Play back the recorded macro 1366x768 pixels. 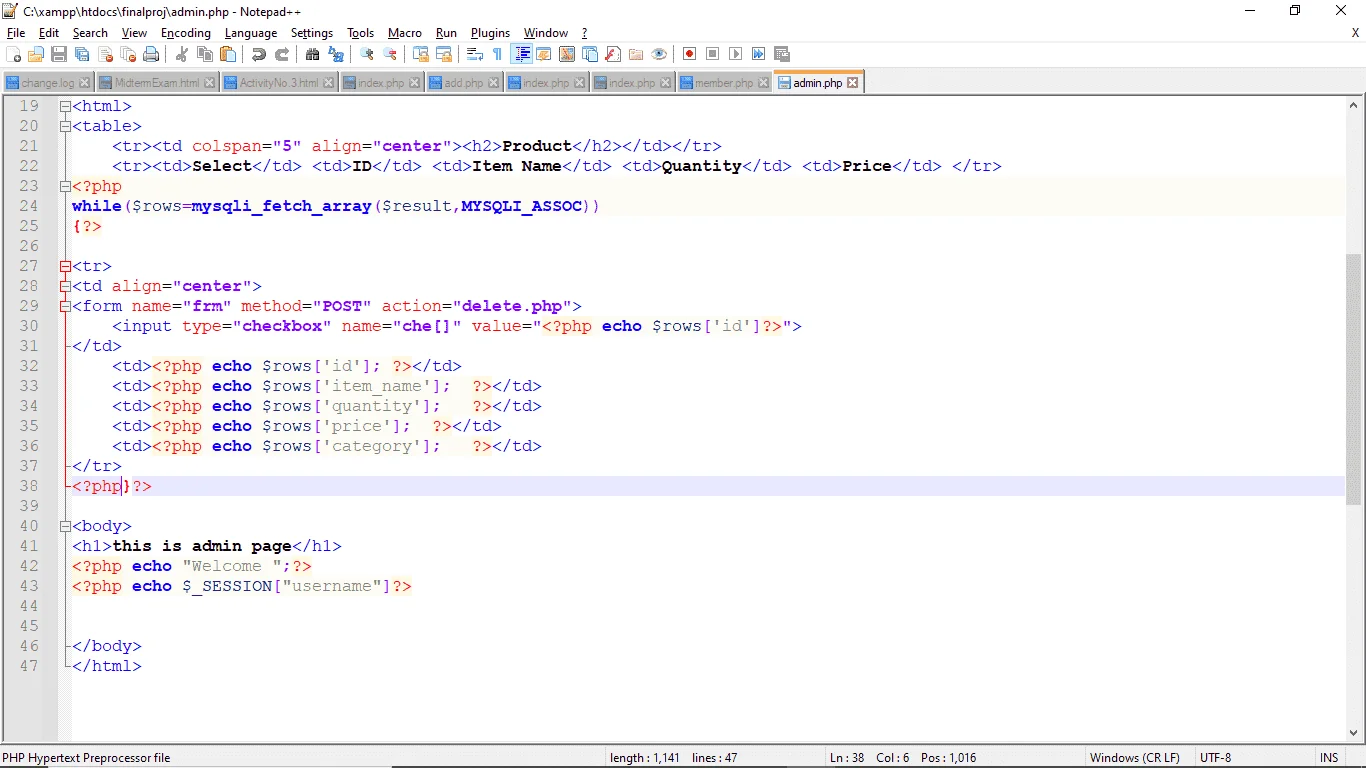click(x=735, y=54)
